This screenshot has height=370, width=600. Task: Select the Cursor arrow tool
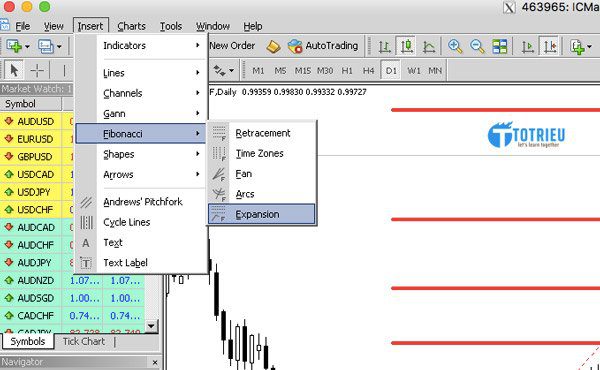[14, 71]
